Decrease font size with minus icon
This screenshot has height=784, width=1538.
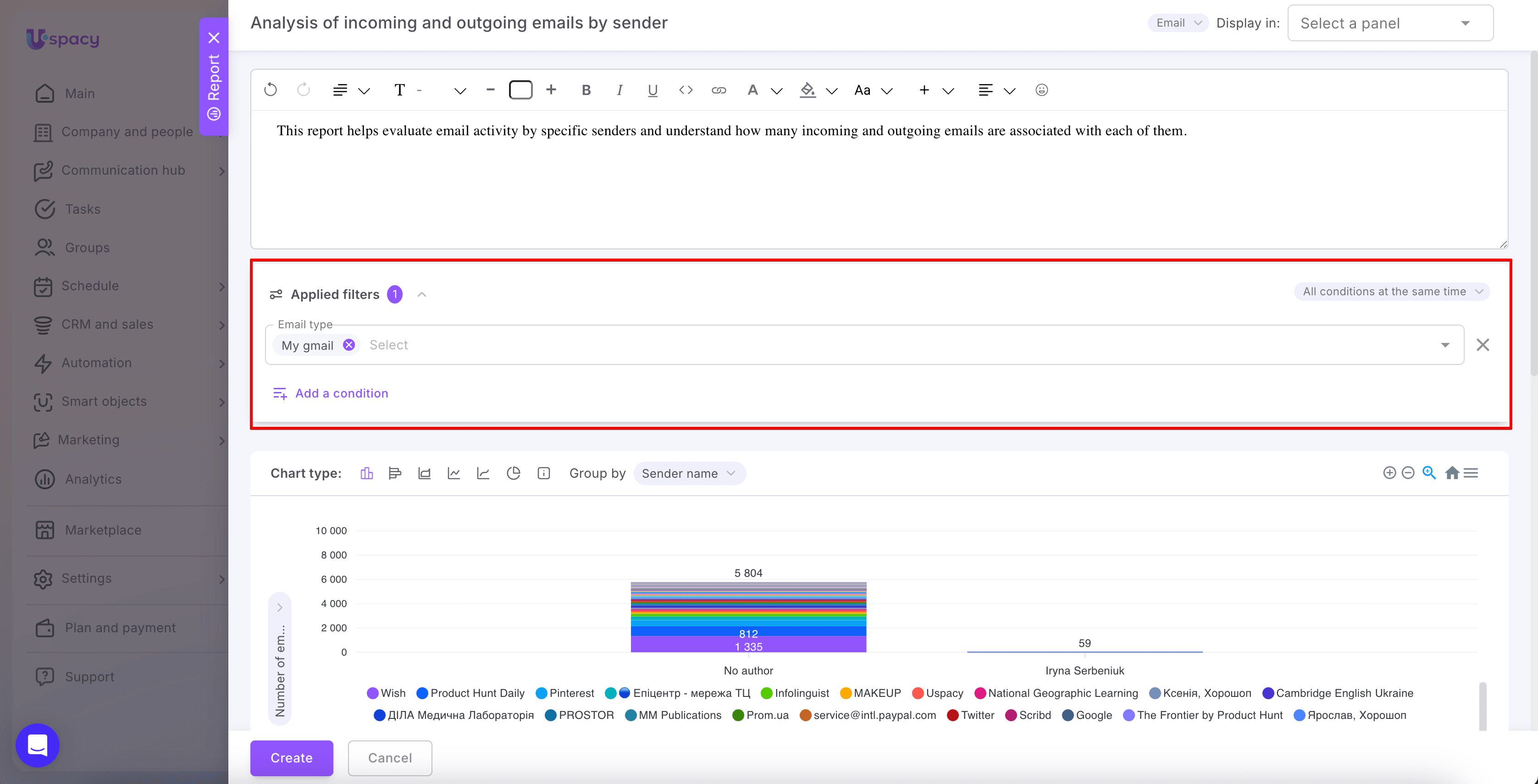490,89
